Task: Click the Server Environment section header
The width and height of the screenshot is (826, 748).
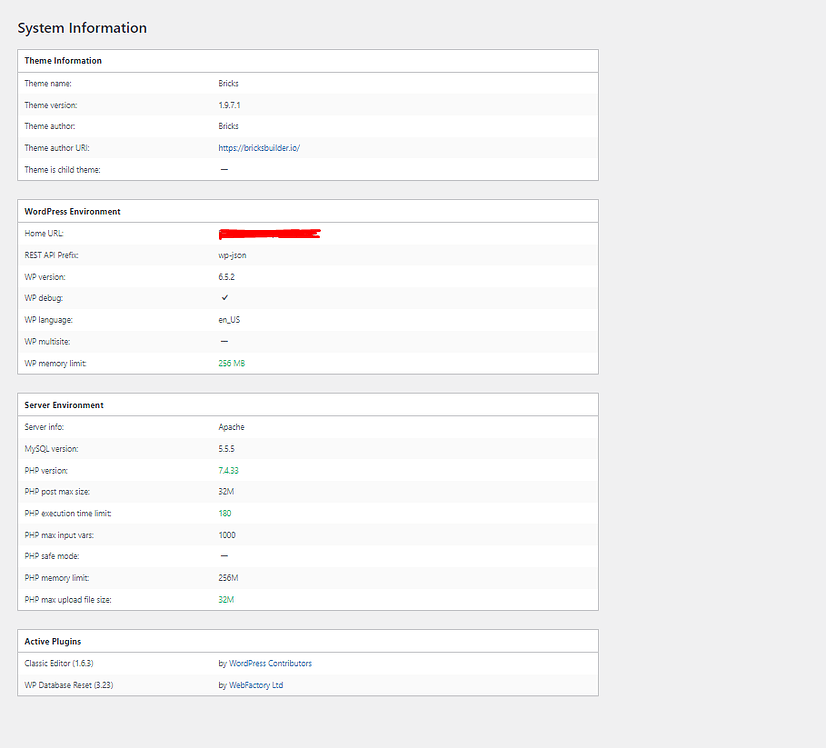Action: coord(64,405)
